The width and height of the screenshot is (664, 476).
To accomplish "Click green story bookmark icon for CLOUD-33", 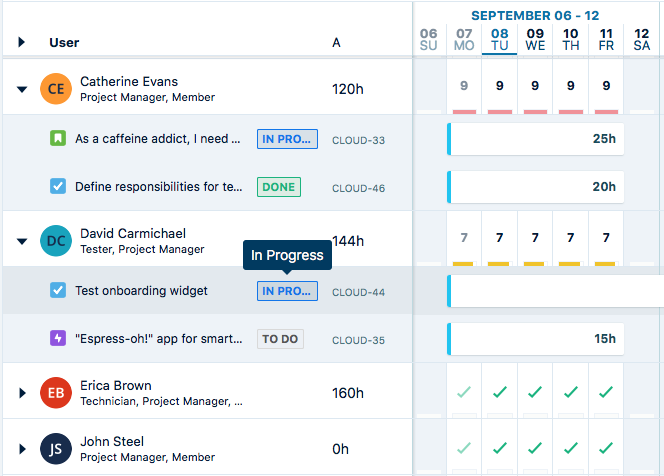I will 58,139.
